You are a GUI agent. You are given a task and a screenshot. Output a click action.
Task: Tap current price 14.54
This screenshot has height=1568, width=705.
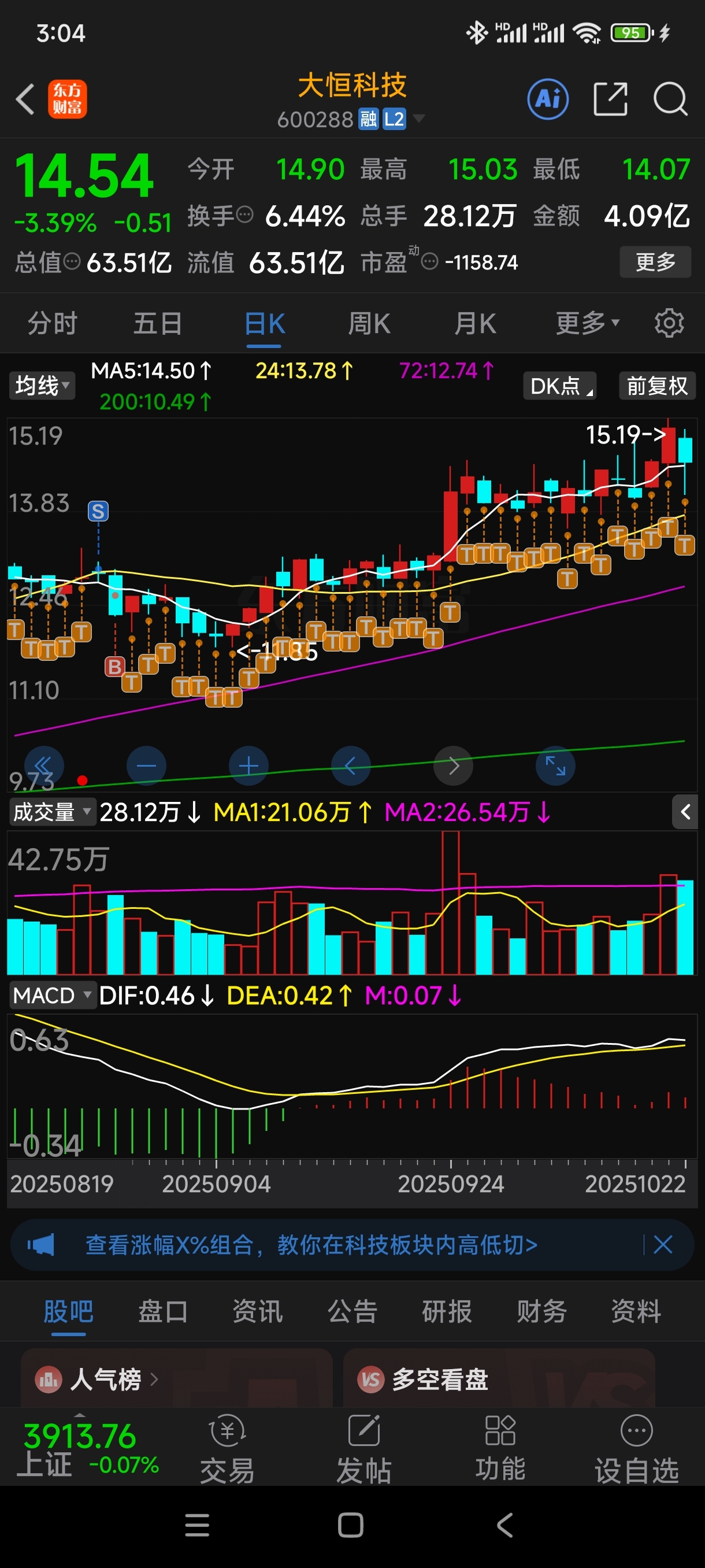point(84,176)
